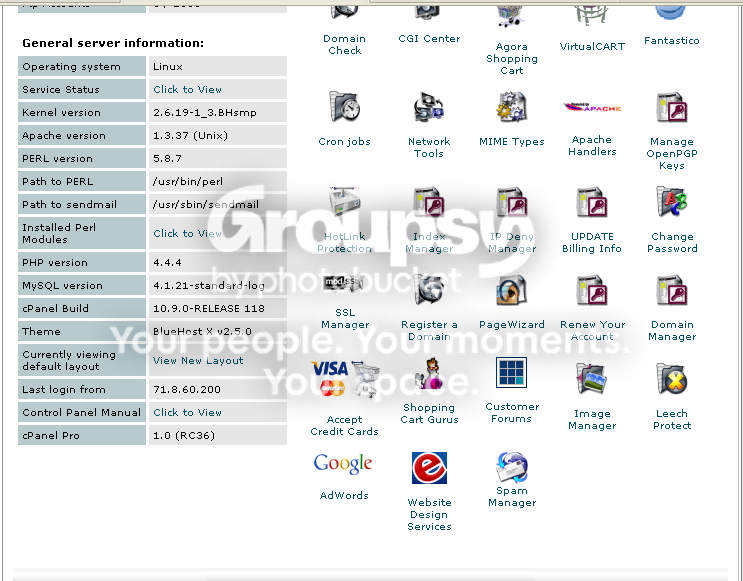Click the CGI Center link
This screenshot has height=581, width=743.
click(429, 39)
